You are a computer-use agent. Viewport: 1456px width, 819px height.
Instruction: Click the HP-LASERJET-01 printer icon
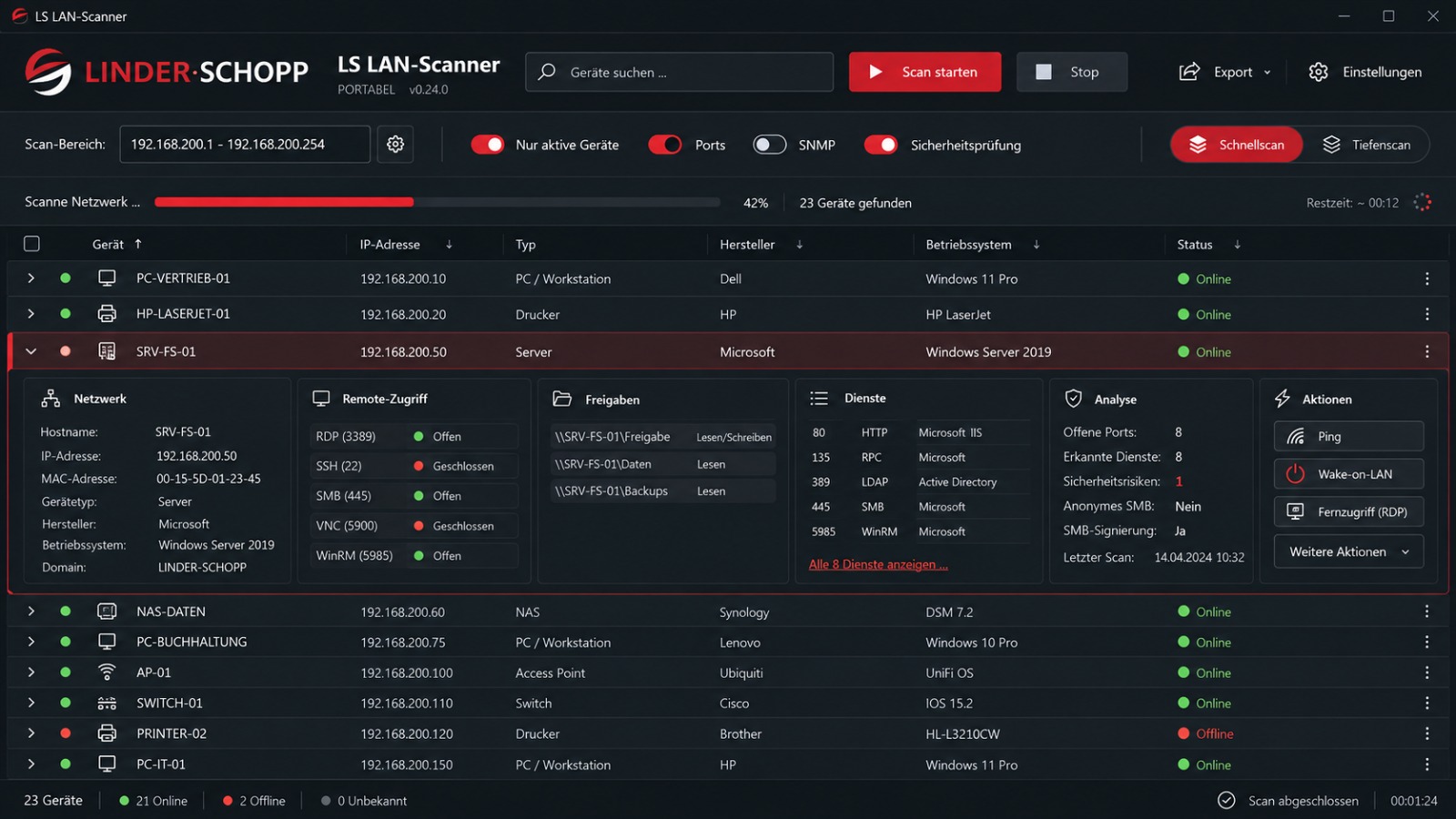pyautogui.click(x=106, y=314)
